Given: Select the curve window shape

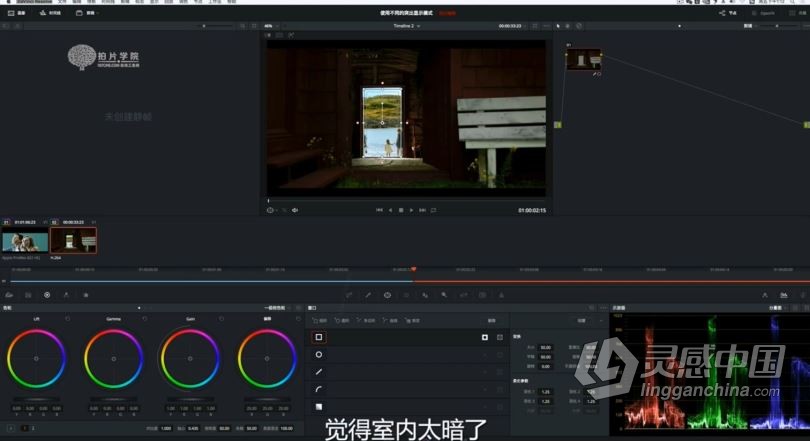Looking at the screenshot, I should coord(319,389).
